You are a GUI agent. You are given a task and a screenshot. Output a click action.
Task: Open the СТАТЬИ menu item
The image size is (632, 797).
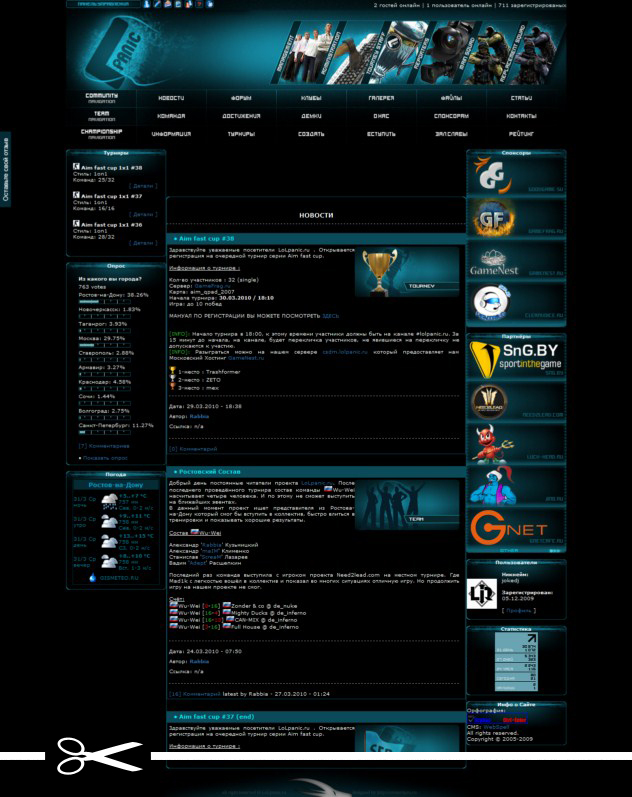tap(522, 98)
